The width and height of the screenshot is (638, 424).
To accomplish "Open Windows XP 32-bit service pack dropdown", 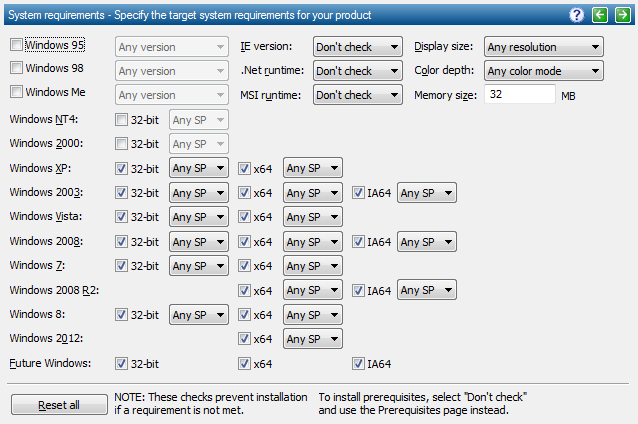I will pos(199,168).
